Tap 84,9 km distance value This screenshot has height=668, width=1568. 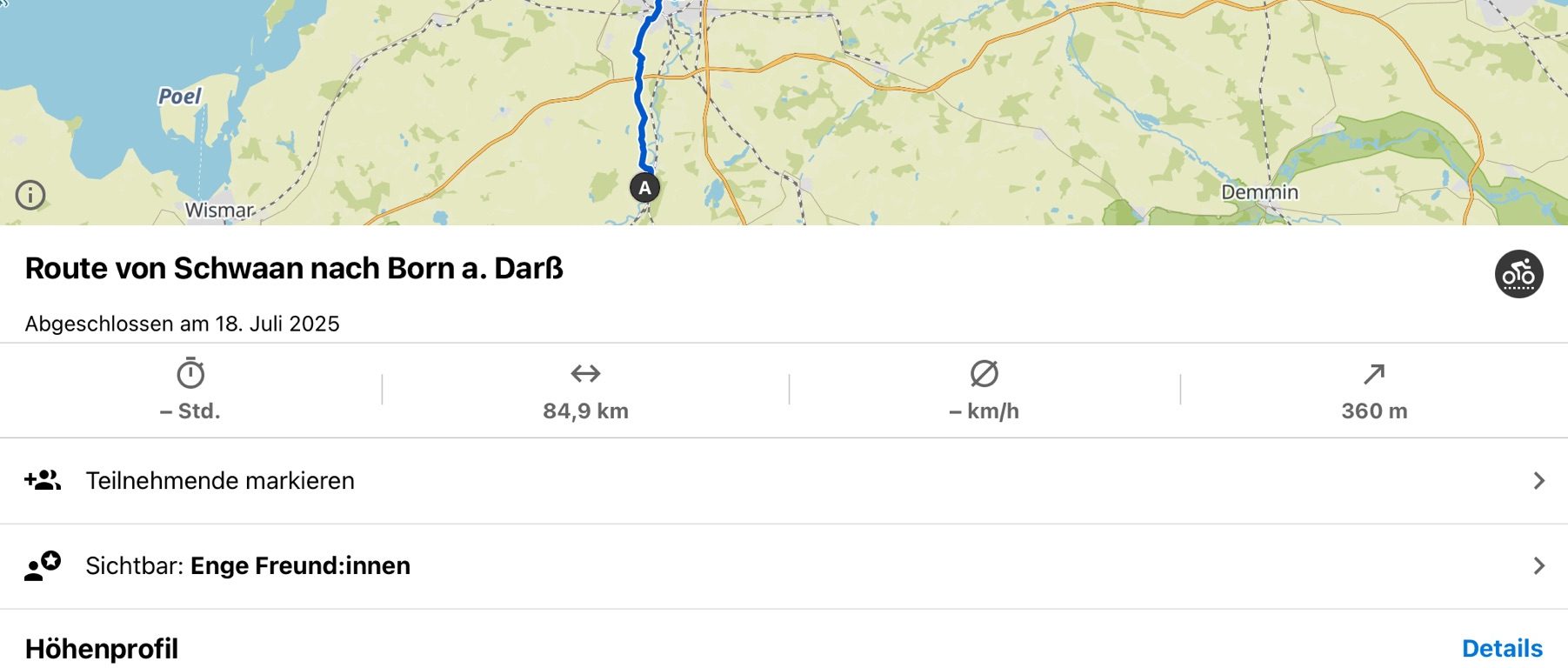(585, 411)
